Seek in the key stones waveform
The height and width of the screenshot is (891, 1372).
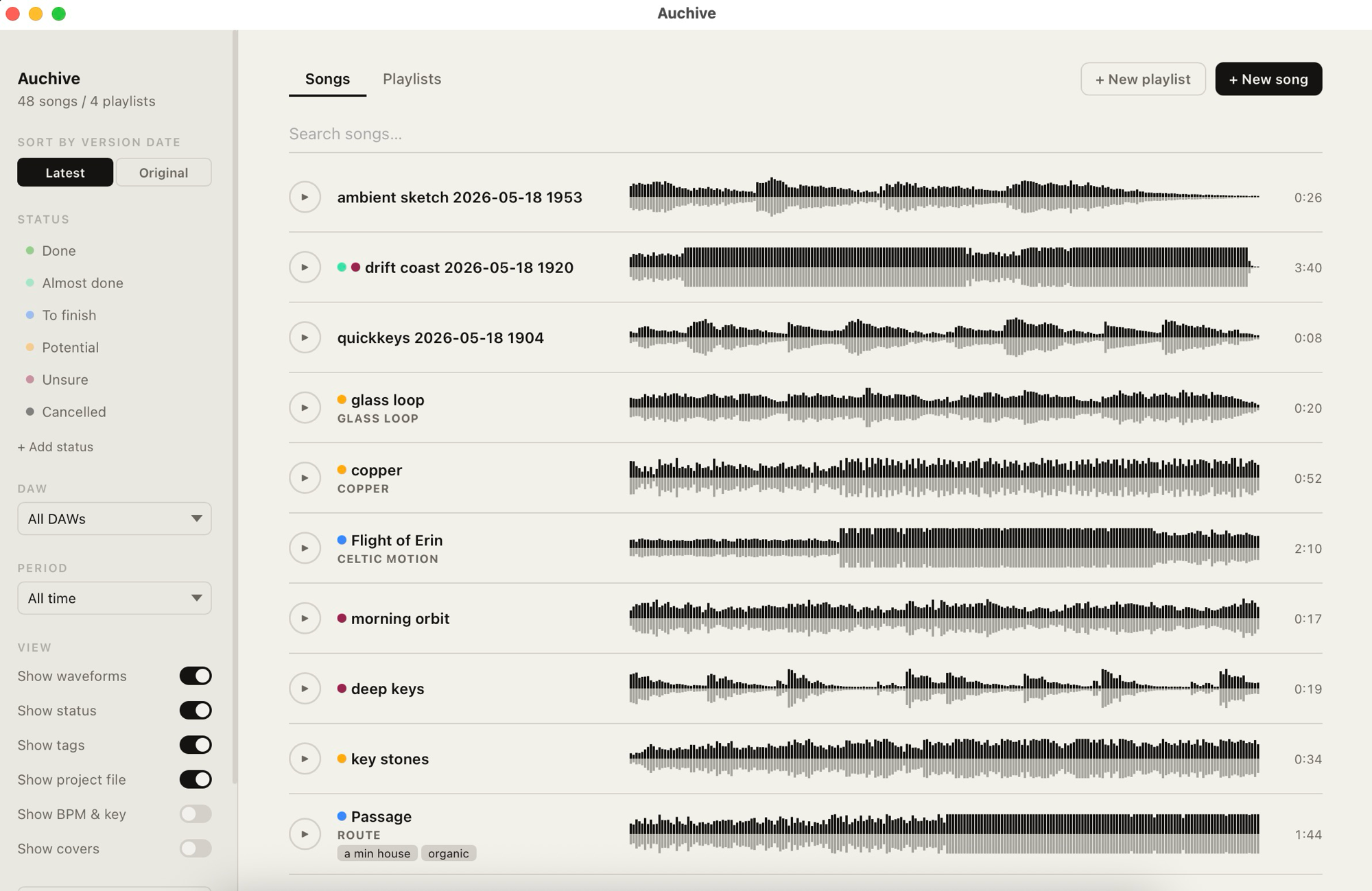click(944, 759)
